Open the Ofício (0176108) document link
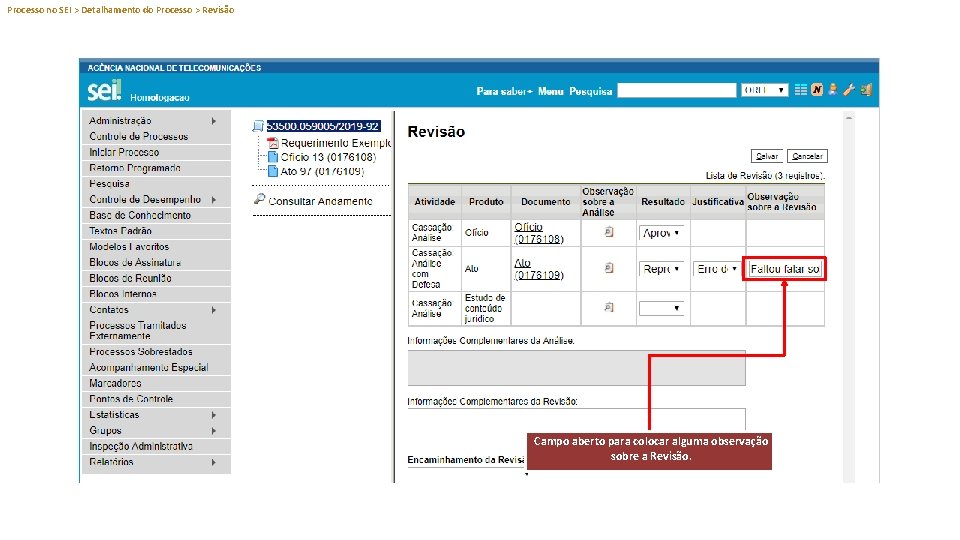The width and height of the screenshot is (960, 540). pos(539,233)
